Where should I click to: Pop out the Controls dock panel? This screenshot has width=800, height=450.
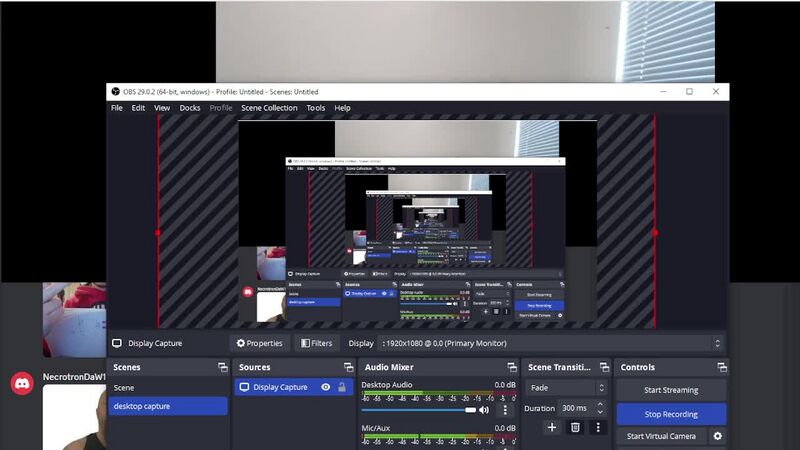720,367
